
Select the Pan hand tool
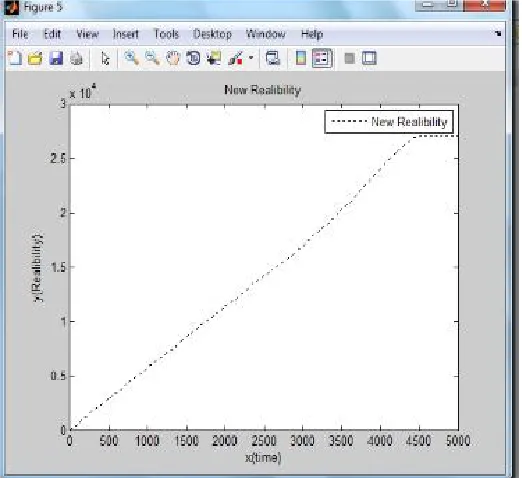[173, 59]
